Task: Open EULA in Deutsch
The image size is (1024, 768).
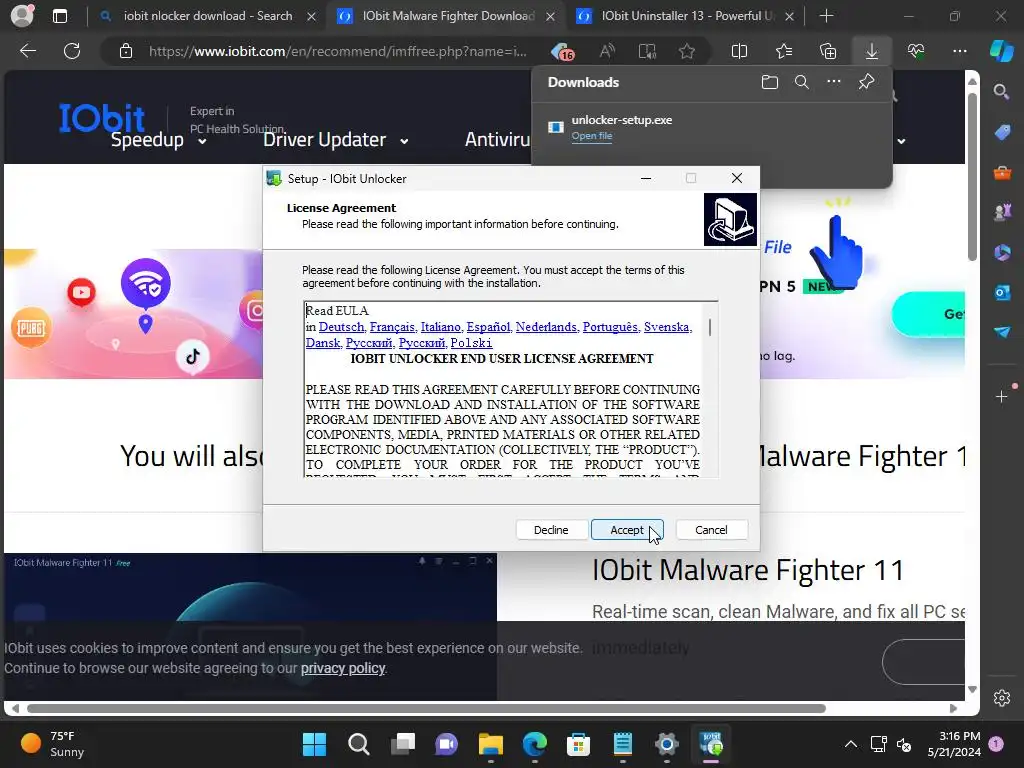Action: pos(342,327)
